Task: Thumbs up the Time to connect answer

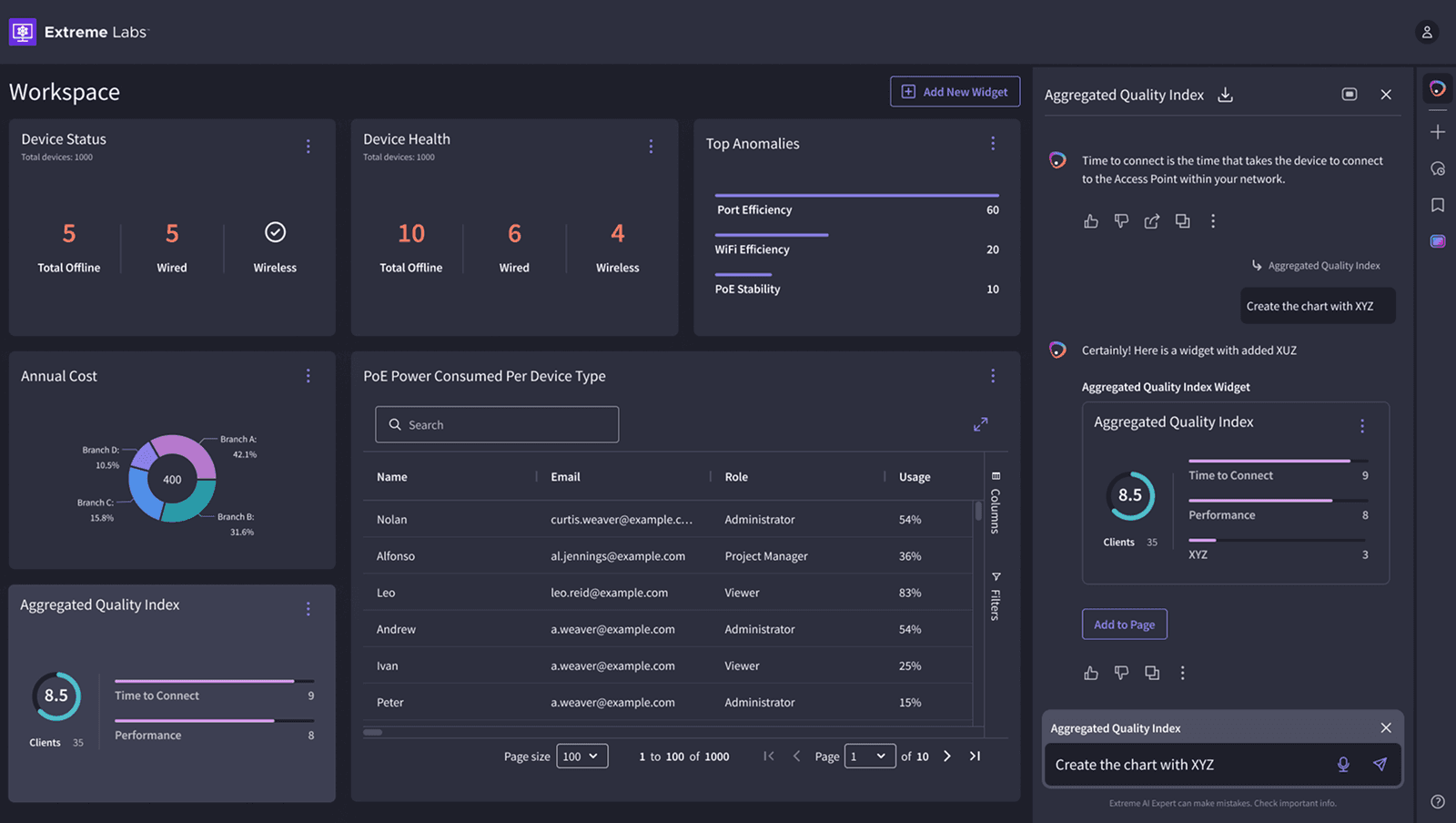Action: [1091, 221]
